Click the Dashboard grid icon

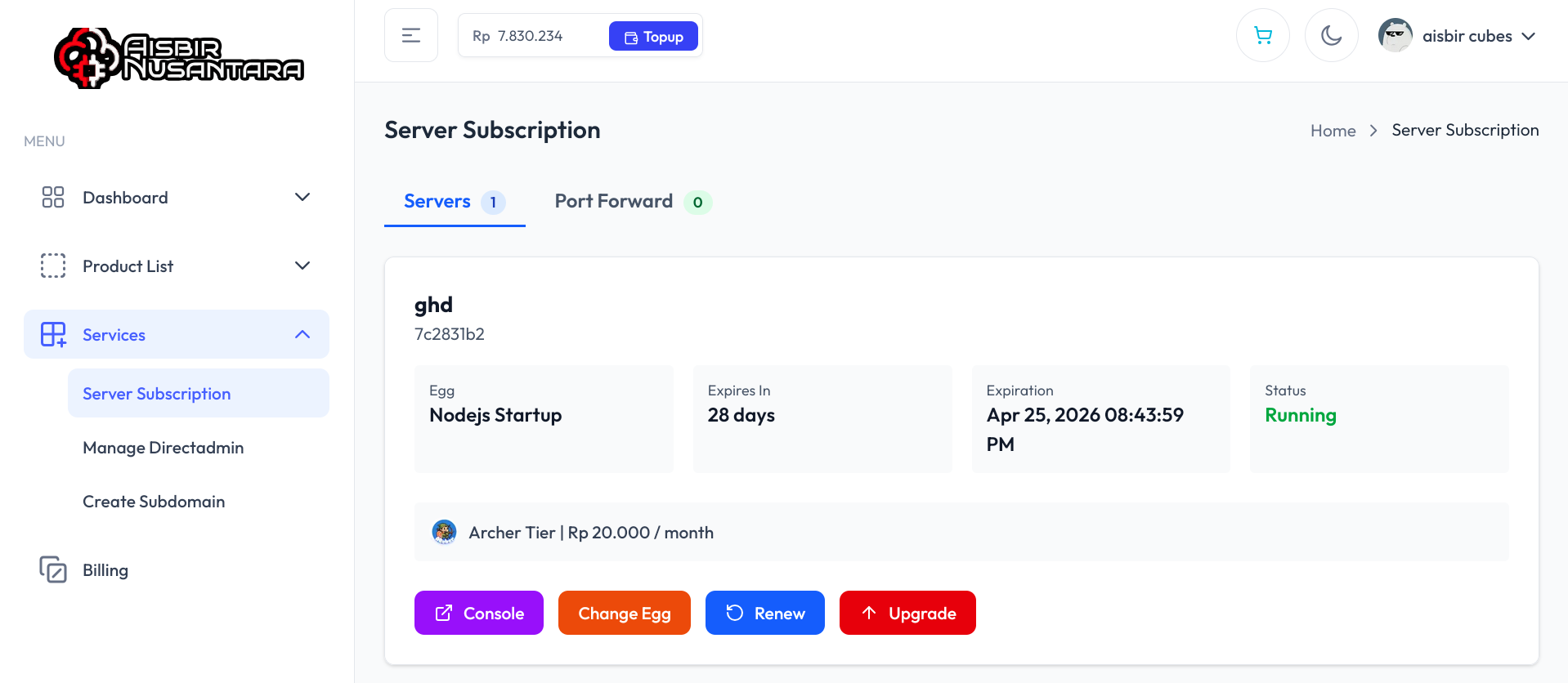[53, 197]
